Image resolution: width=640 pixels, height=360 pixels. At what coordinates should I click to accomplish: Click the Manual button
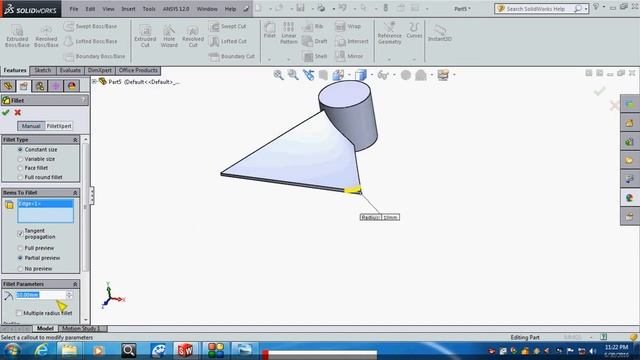[x=31, y=126]
